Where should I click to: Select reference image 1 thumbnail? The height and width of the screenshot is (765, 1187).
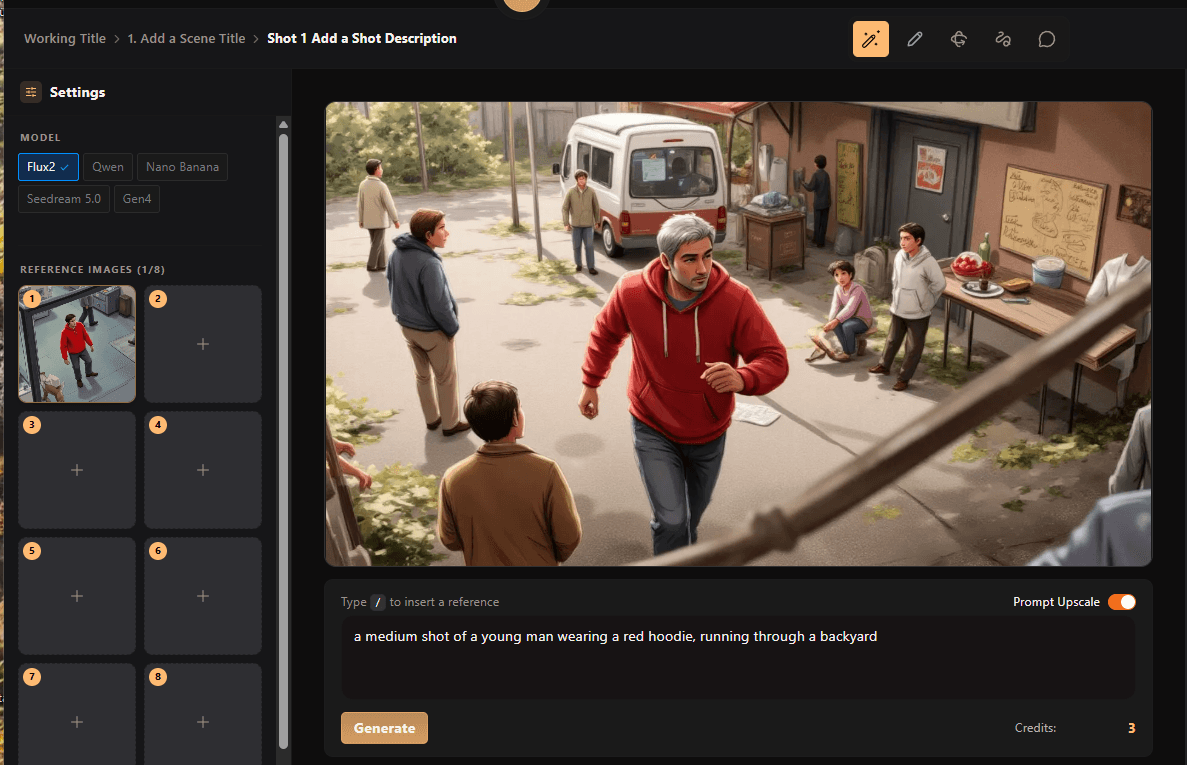click(x=77, y=344)
